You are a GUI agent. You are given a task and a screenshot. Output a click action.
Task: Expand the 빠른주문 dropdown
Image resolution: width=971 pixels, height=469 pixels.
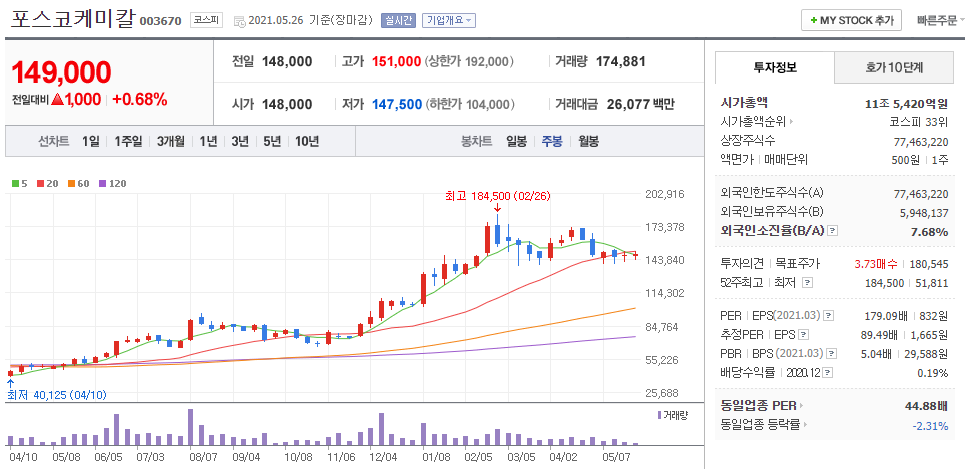[x=941, y=20]
